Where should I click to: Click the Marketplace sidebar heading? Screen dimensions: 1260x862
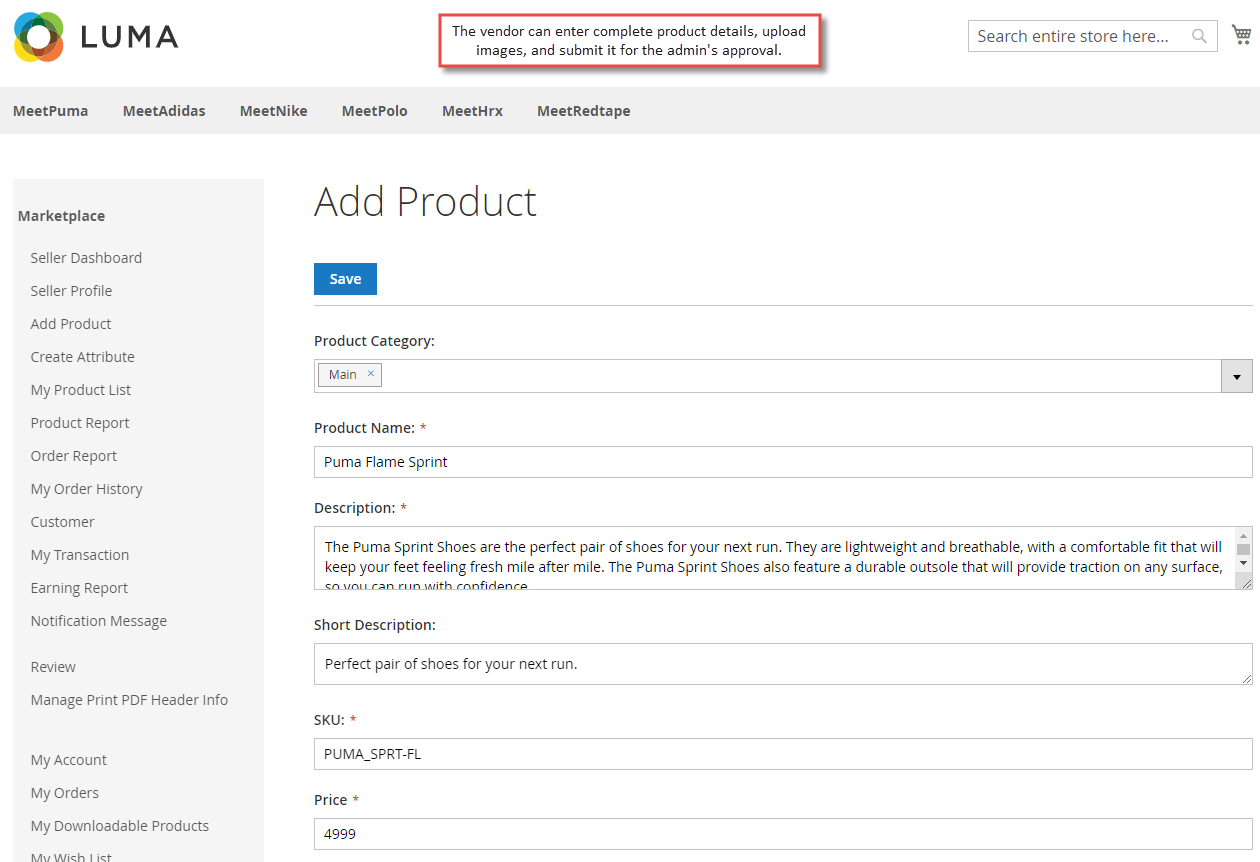point(61,216)
